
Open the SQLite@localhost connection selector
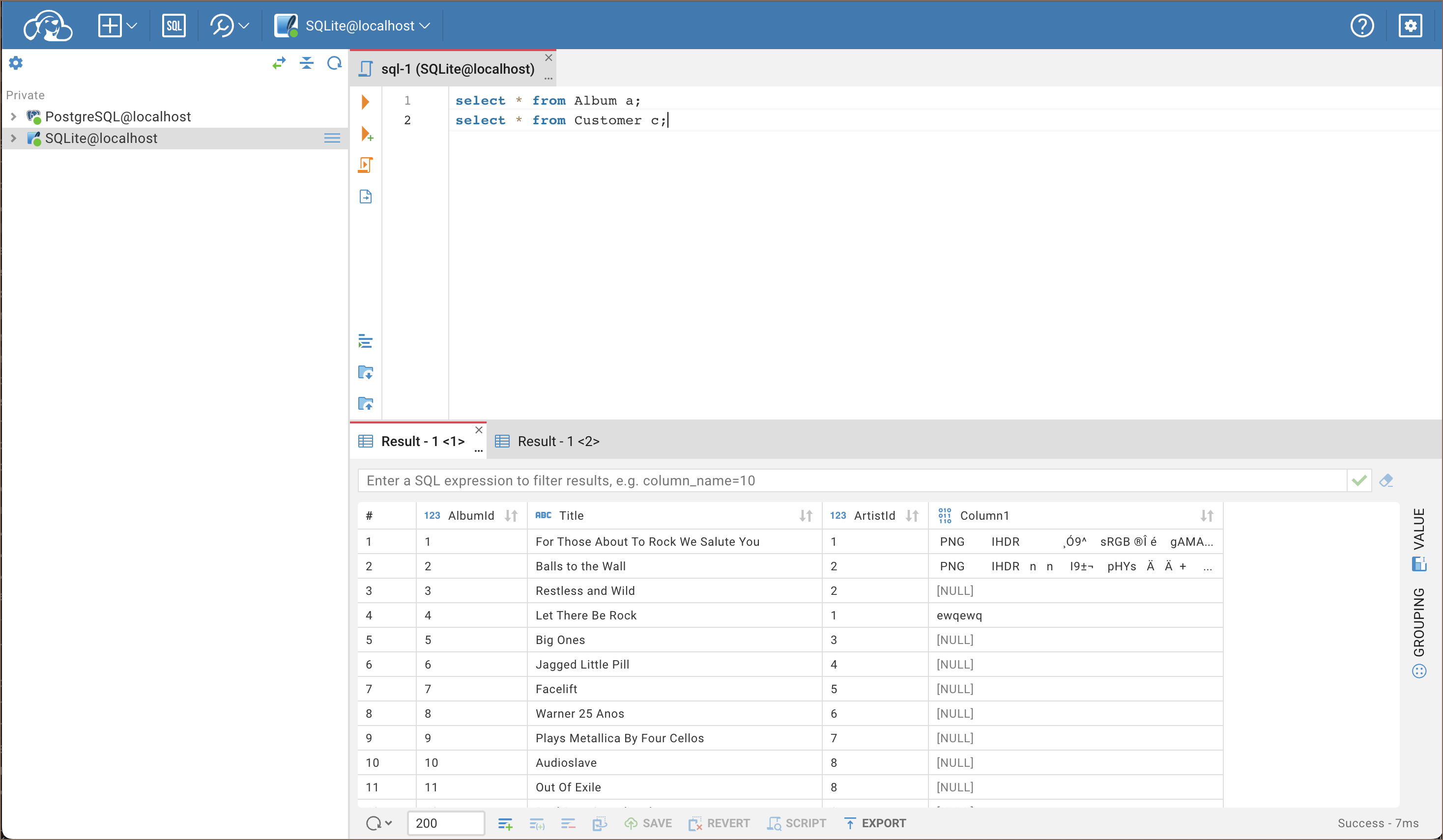351,26
